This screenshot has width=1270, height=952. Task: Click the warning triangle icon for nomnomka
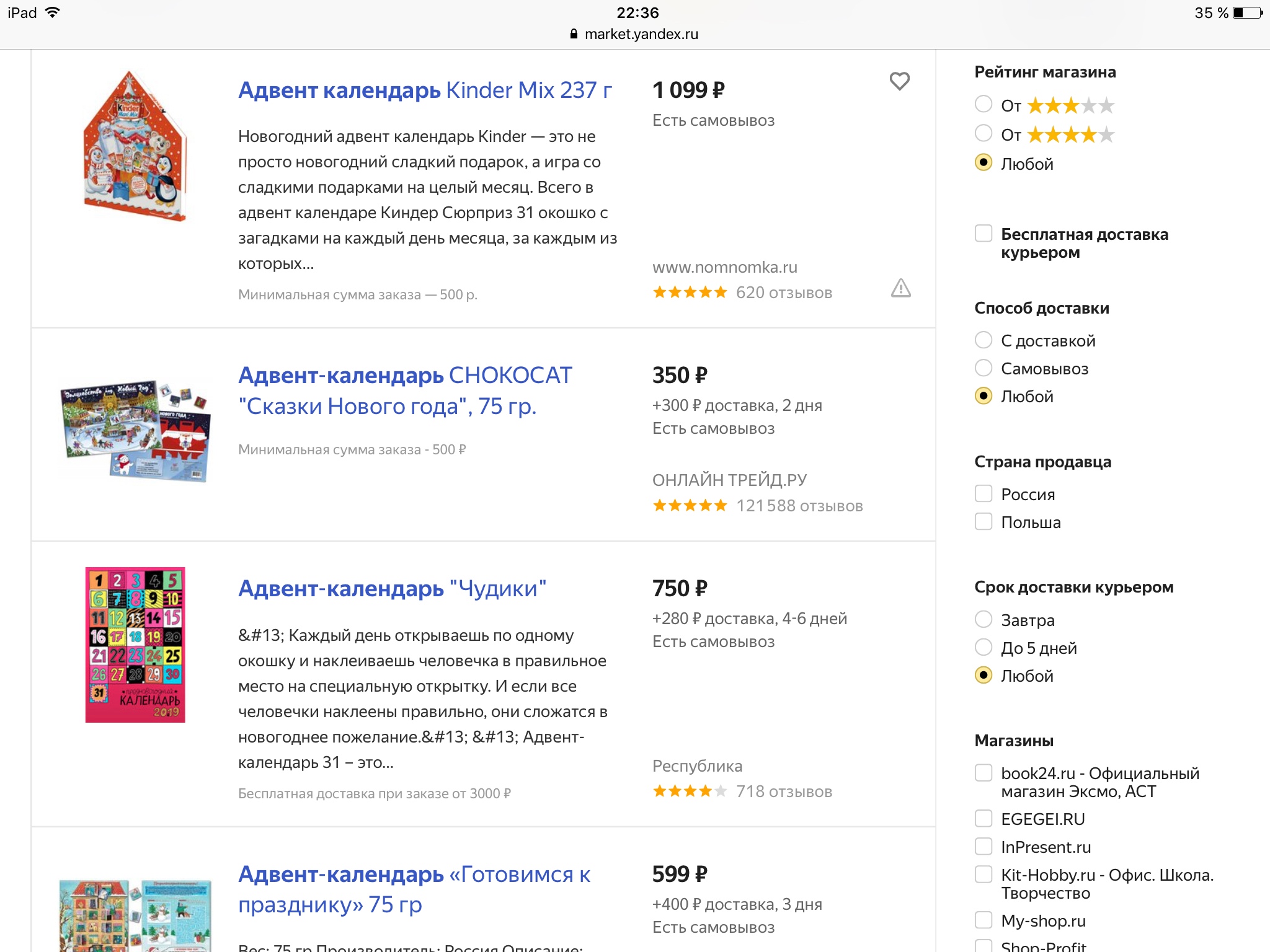[x=900, y=288]
